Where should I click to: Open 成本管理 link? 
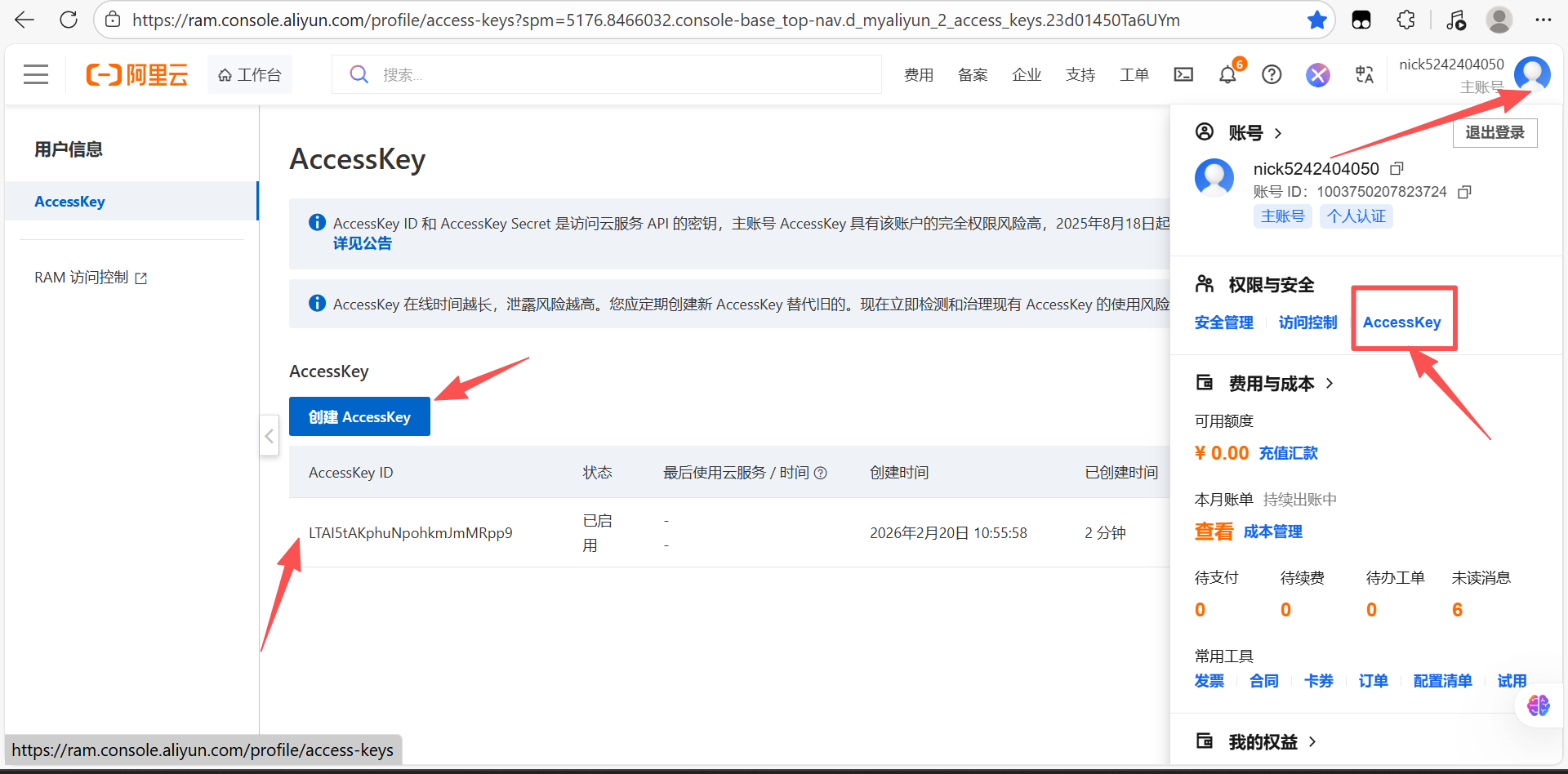tap(1273, 532)
